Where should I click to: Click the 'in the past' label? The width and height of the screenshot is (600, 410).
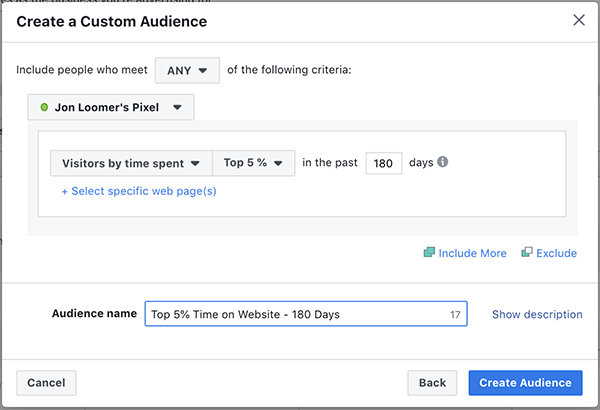tap(330, 163)
